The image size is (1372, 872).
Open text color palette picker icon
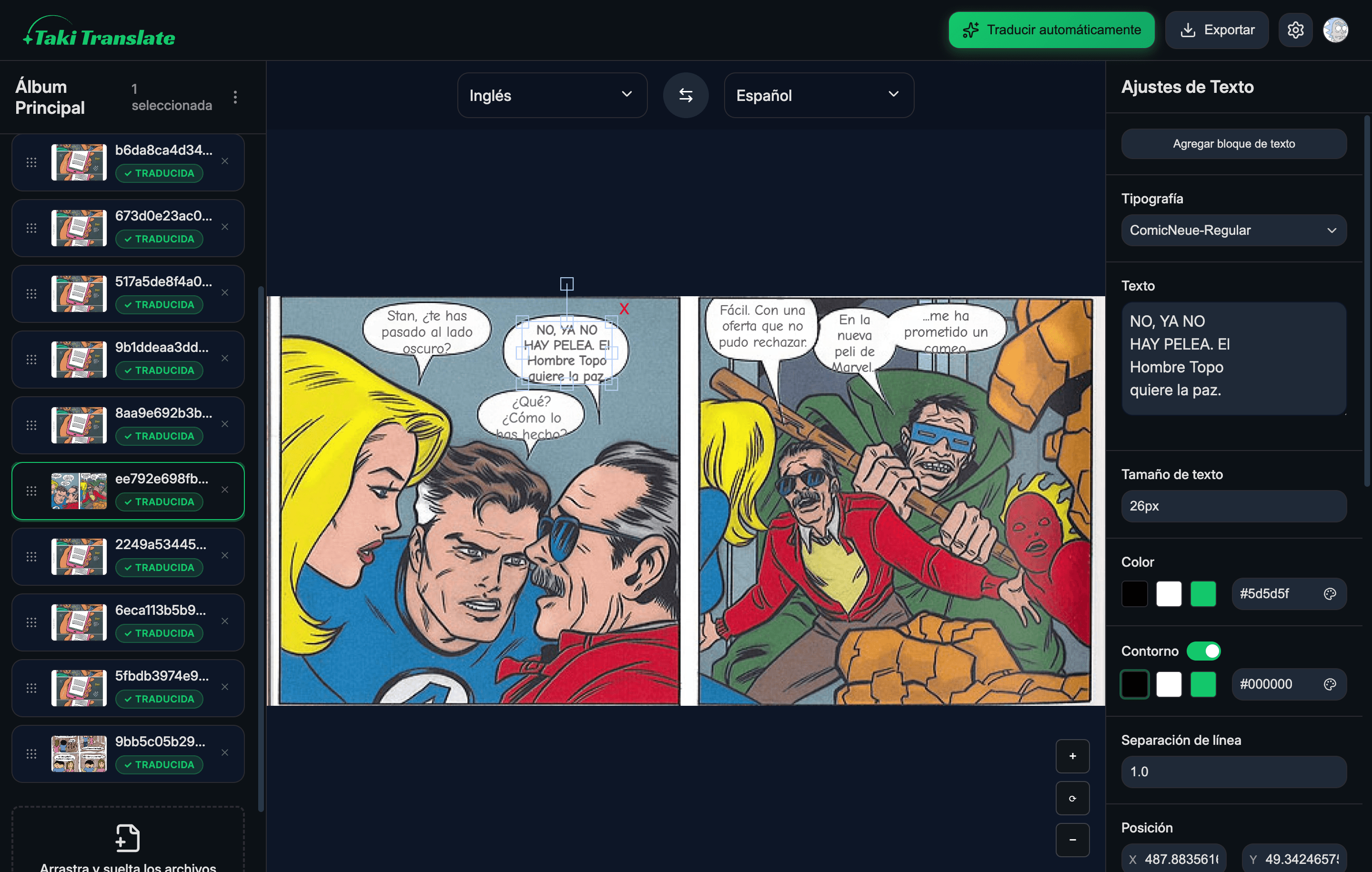(x=1329, y=593)
